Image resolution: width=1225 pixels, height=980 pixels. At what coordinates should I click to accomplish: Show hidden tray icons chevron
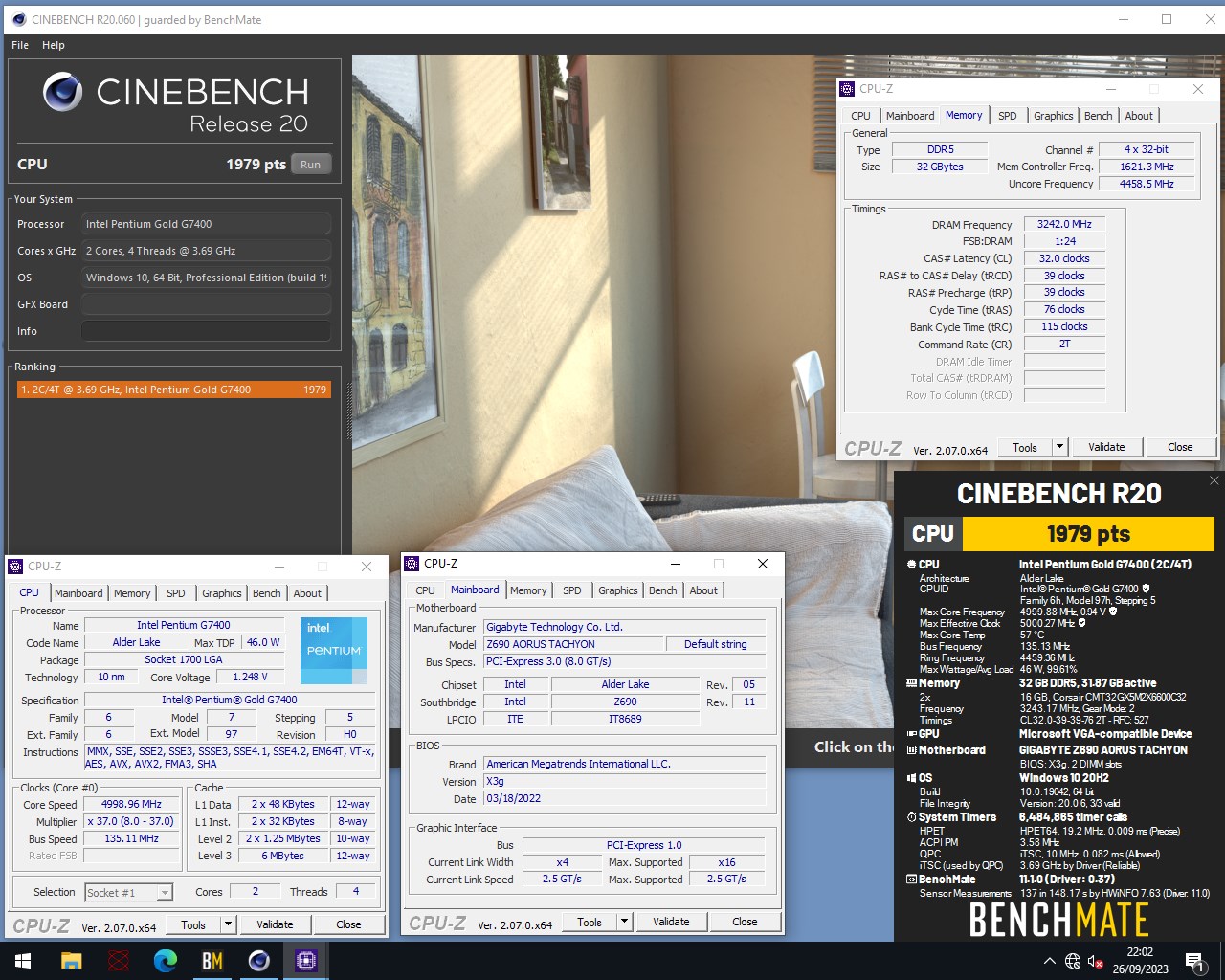[1050, 961]
